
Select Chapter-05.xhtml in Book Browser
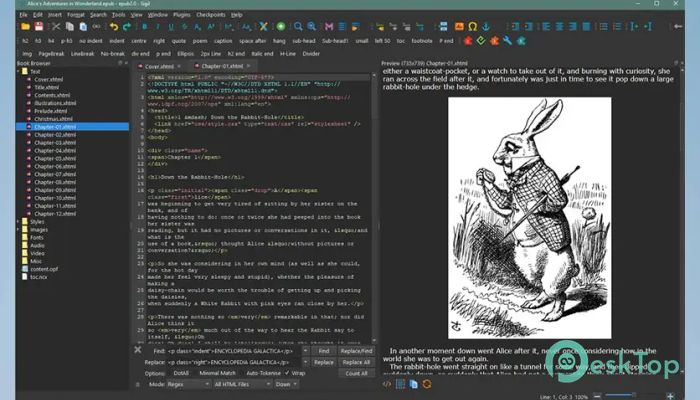[55, 158]
